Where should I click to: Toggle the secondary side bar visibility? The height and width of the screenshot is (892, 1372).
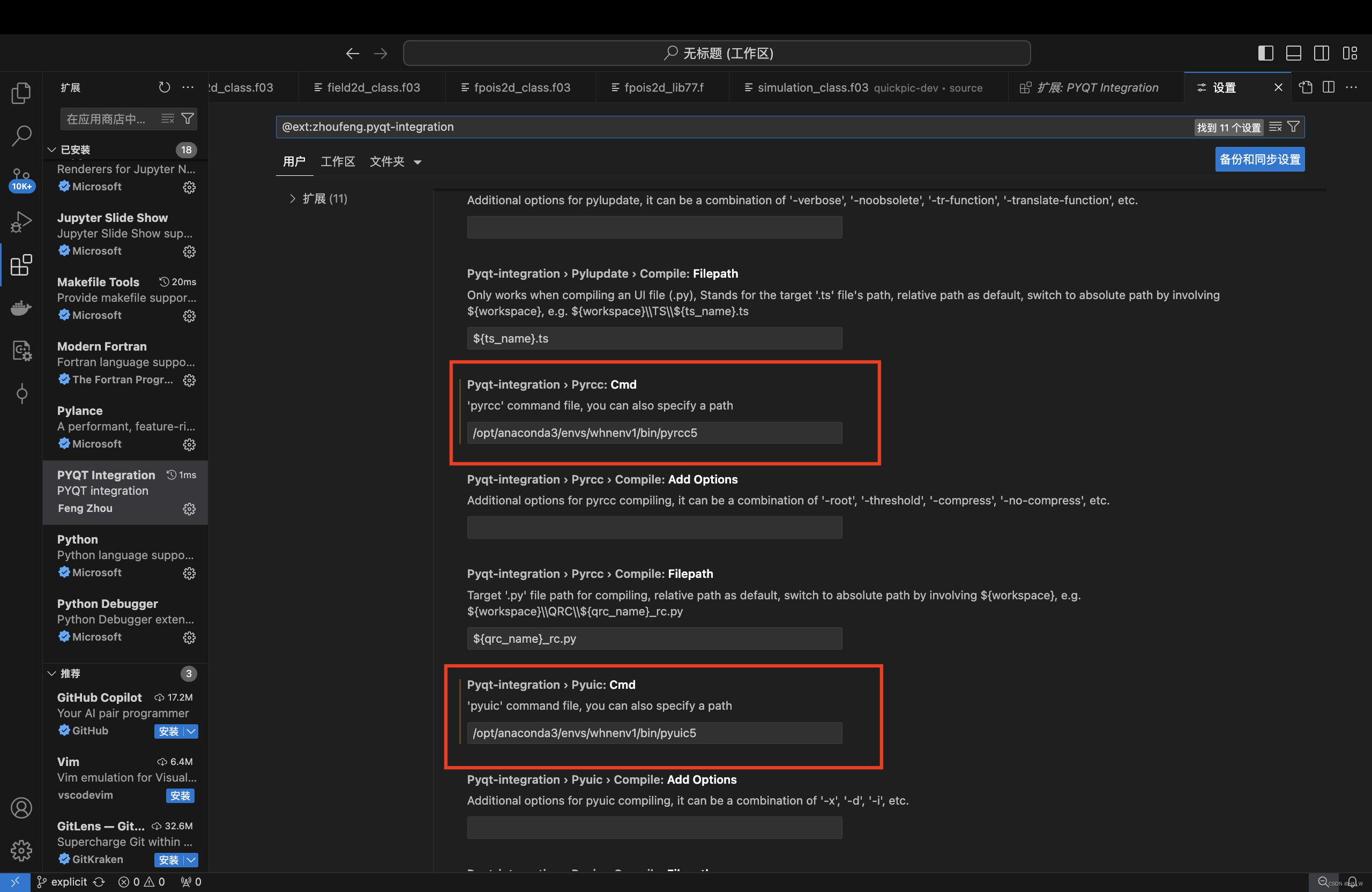[1322, 53]
